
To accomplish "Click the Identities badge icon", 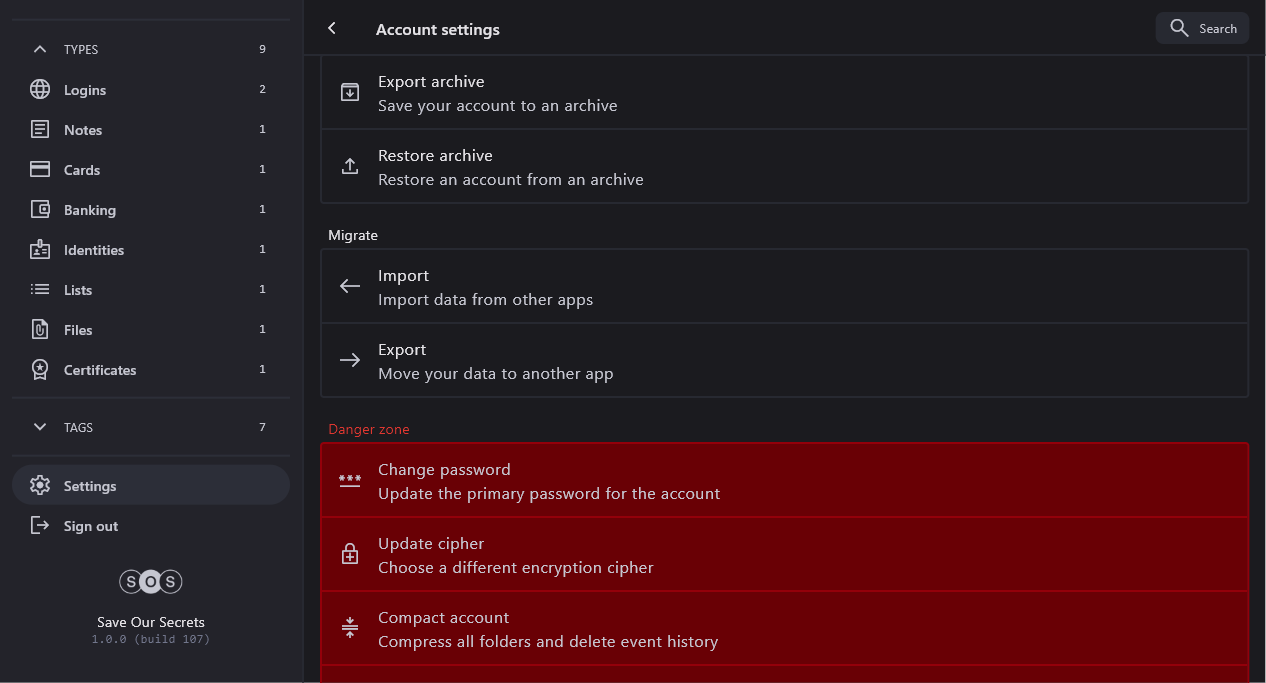I will (x=40, y=249).
